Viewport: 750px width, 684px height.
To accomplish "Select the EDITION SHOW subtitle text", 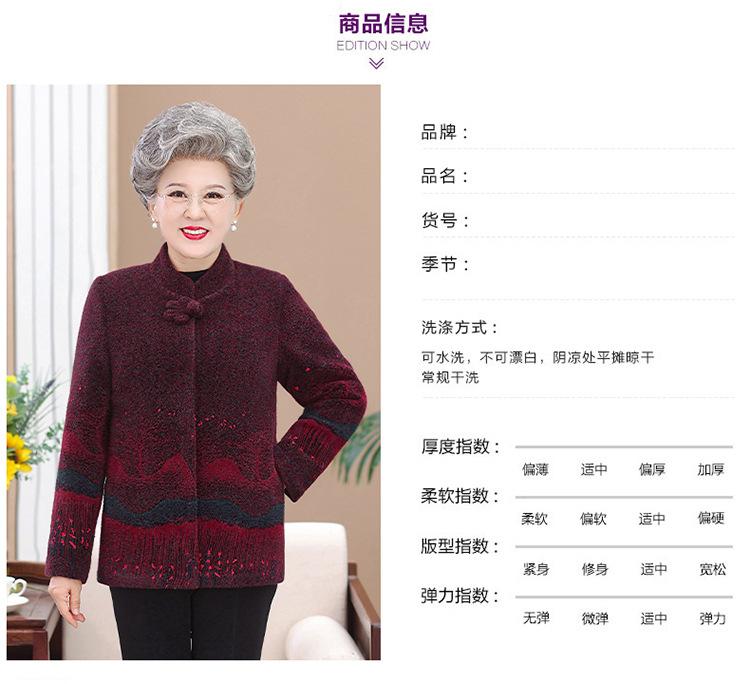I will coord(383,46).
